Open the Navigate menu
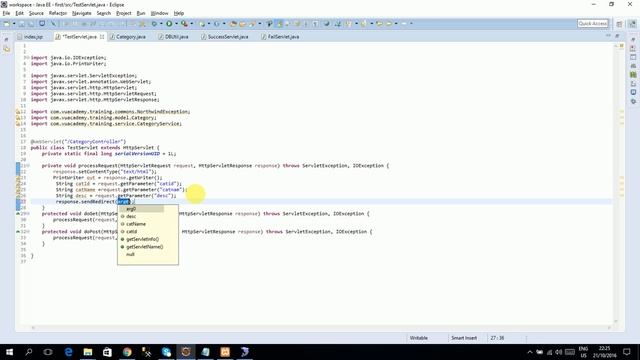Screen dimensions: 640x360 tap(82, 13)
